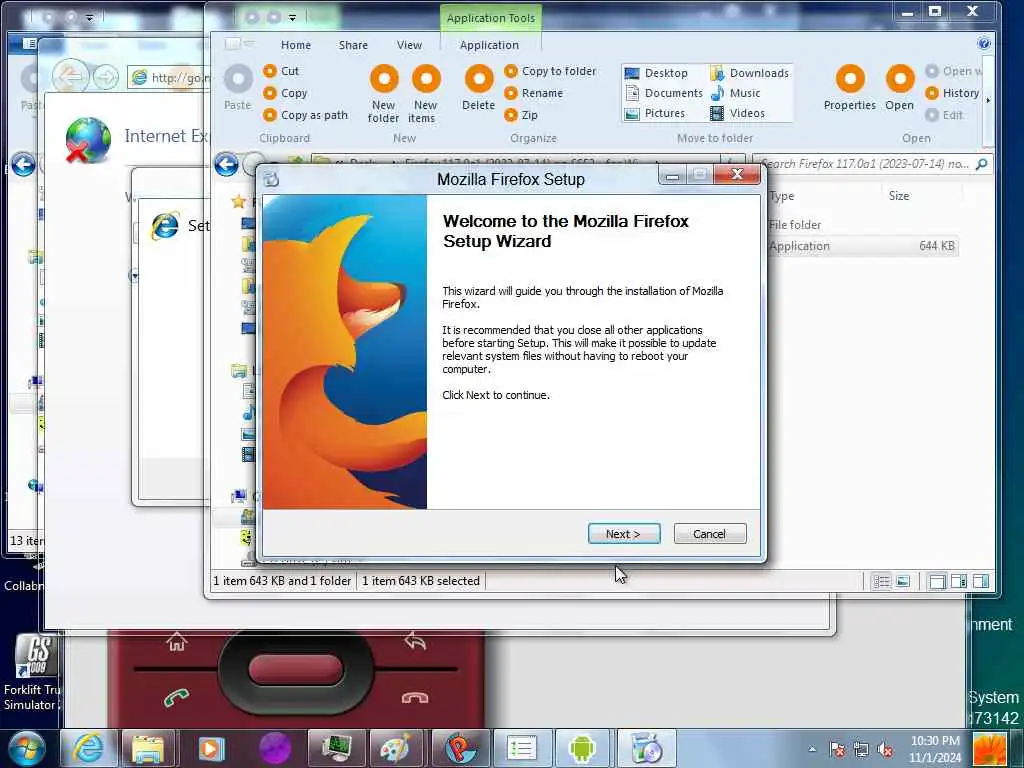Click the Delete ribbon button
Image resolution: width=1024 pixels, height=768 pixels.
479,87
